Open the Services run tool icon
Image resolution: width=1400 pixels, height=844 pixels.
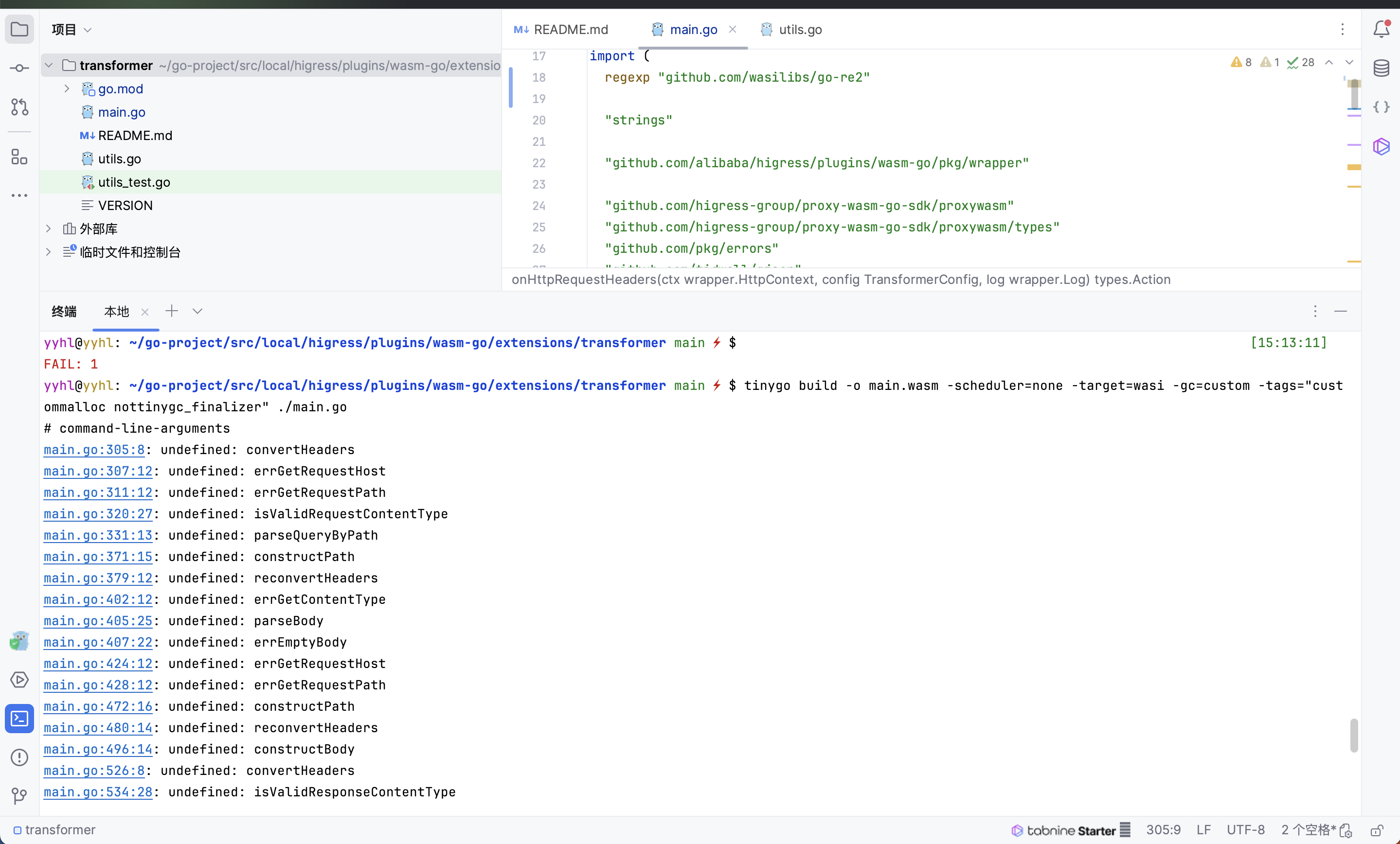tap(19, 680)
